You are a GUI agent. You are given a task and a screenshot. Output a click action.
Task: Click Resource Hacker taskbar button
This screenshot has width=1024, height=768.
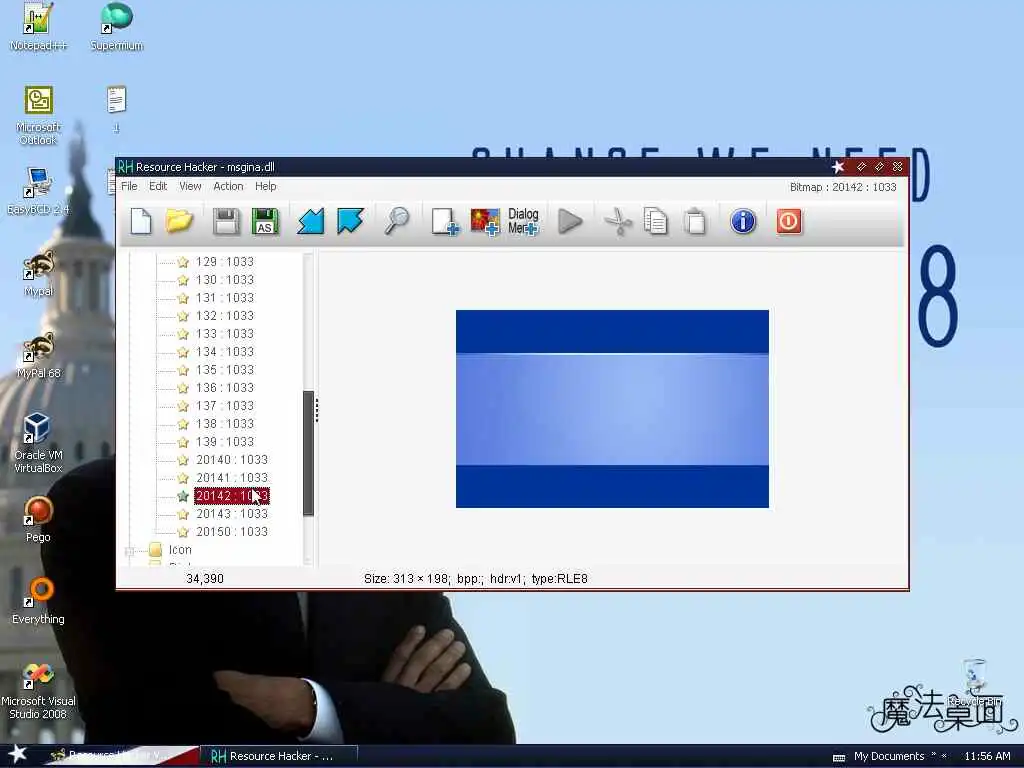pos(279,756)
